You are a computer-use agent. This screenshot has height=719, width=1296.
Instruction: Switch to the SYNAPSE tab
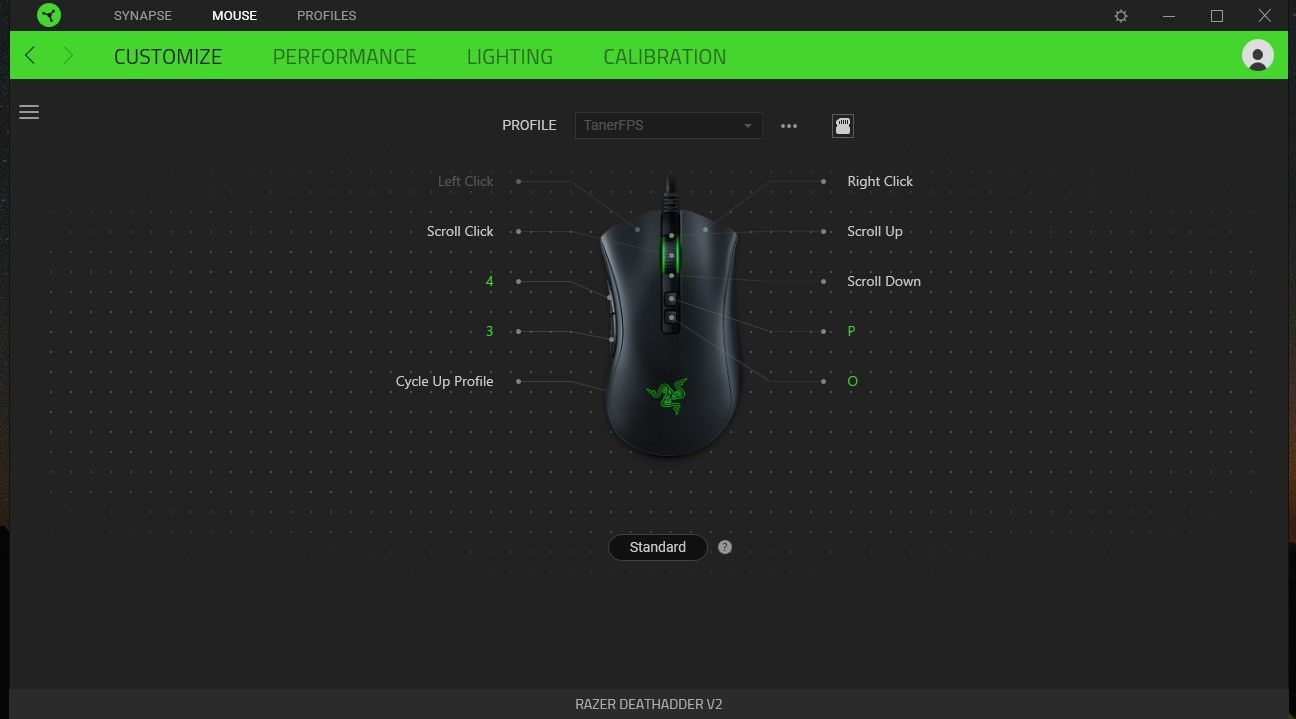coord(143,16)
